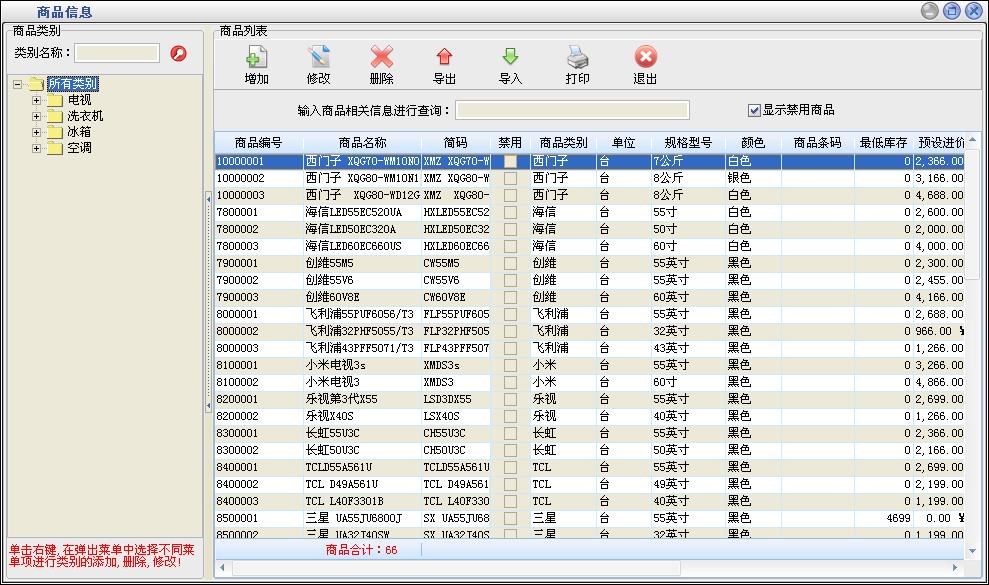
Task: Click the vertical scrollbar down arrow
Action: (x=973, y=551)
